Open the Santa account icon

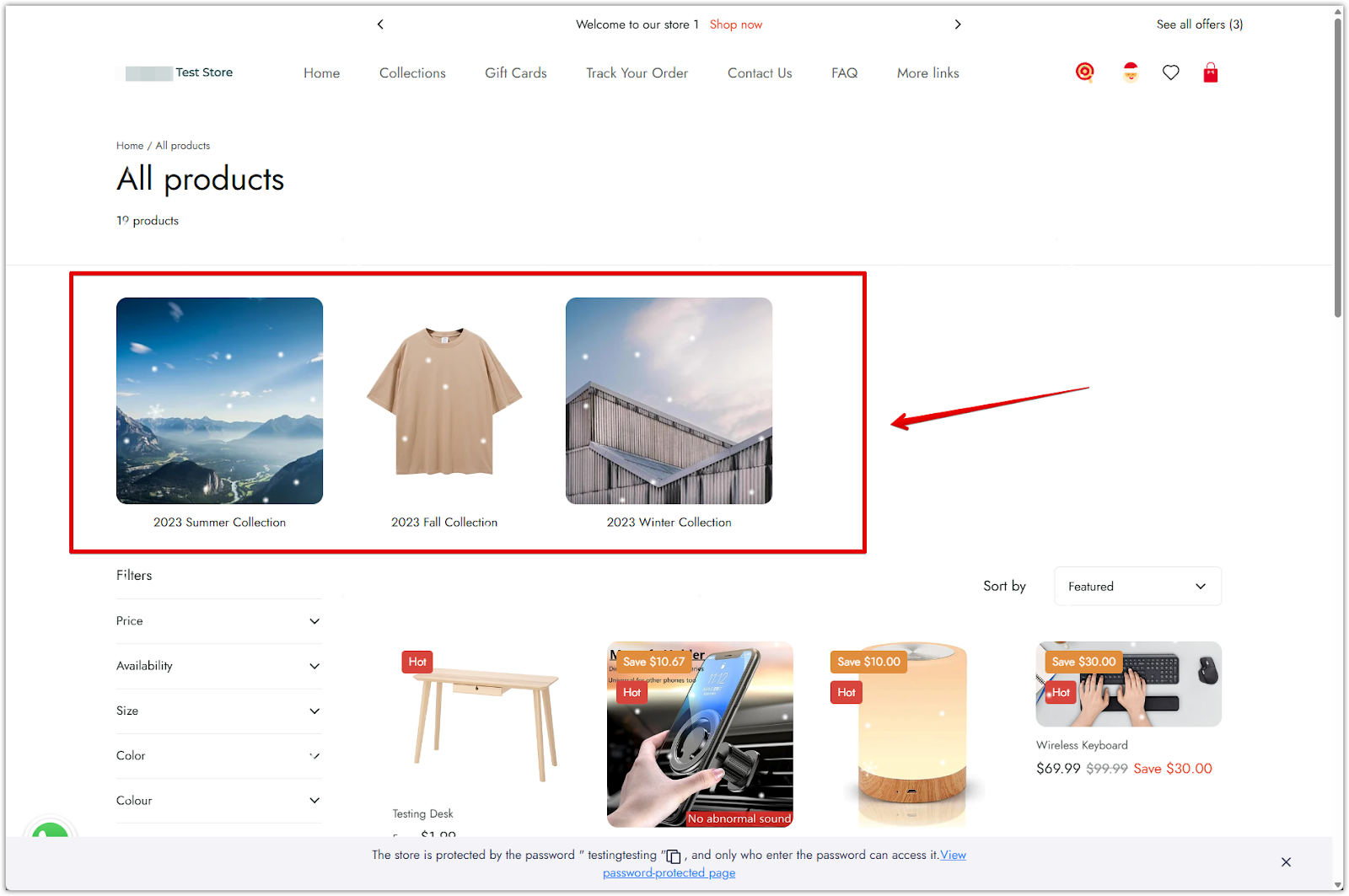[1131, 72]
